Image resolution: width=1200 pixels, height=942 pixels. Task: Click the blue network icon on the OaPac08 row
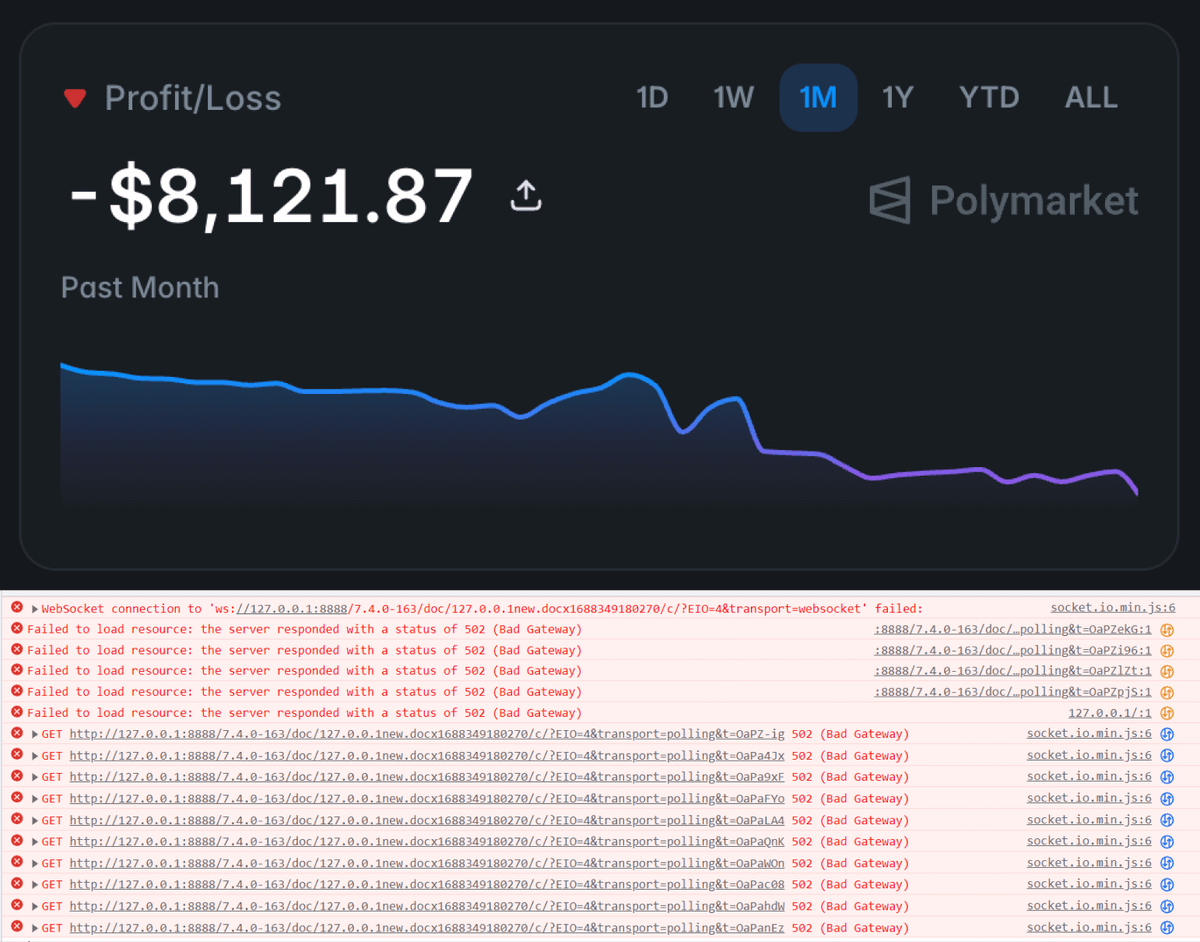click(1166, 884)
